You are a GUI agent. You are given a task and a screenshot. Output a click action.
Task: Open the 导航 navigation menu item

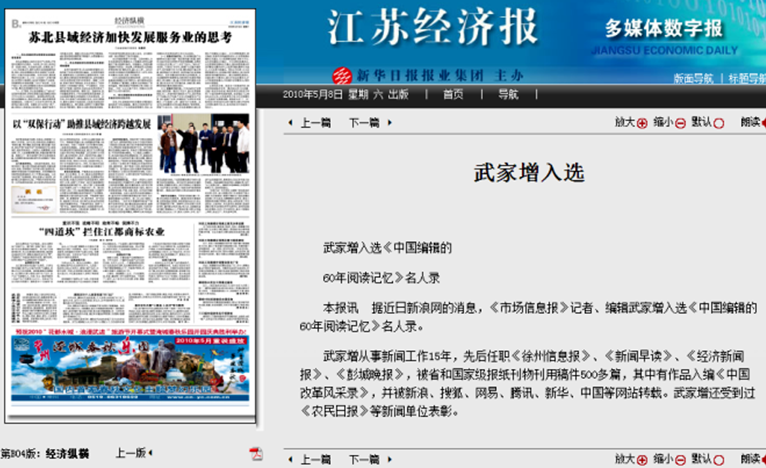(508, 94)
